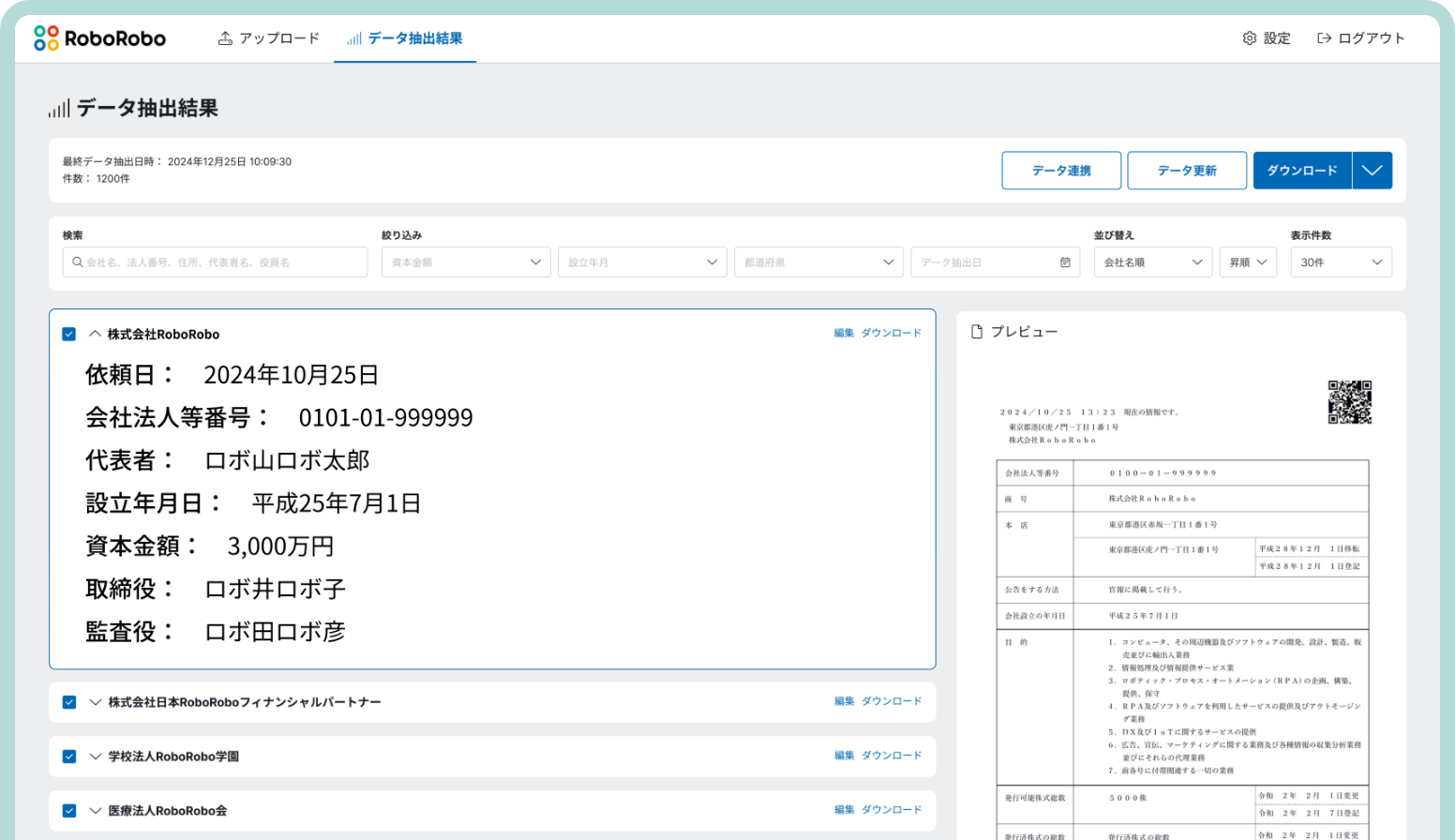Open the 昇順 order dropdown
Image resolution: width=1455 pixels, height=840 pixels.
point(1249,262)
